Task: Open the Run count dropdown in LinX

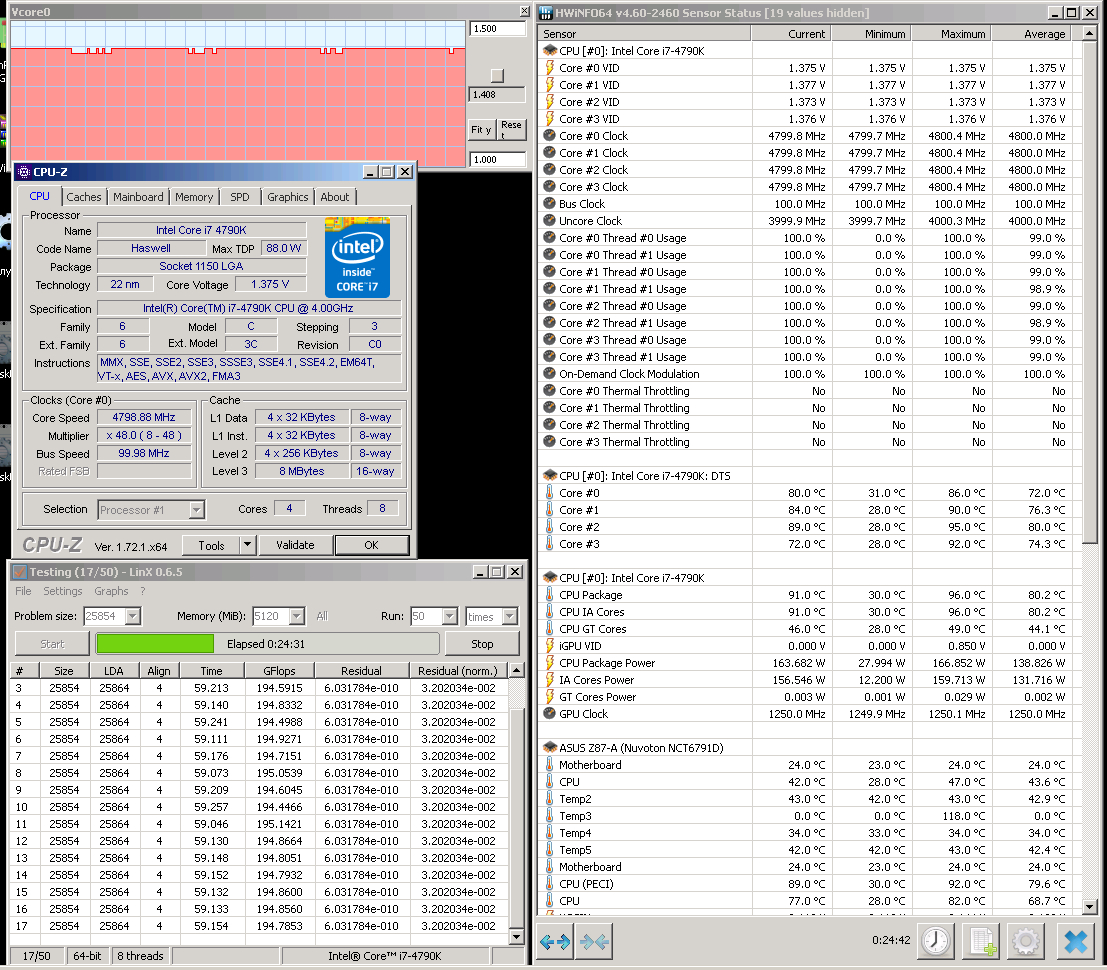Action: tap(450, 616)
